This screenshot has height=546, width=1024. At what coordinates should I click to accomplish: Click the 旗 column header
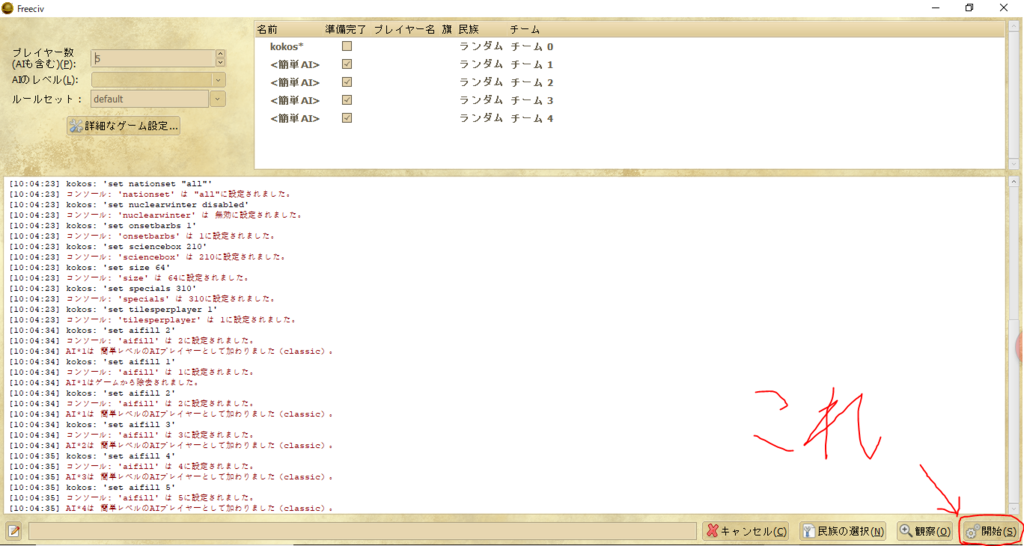point(447,29)
